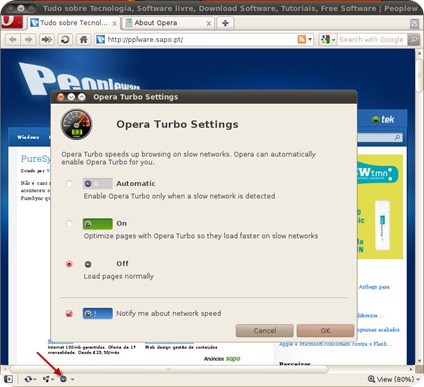
Task: Open the red Opera menu button
Action: pos(11,22)
